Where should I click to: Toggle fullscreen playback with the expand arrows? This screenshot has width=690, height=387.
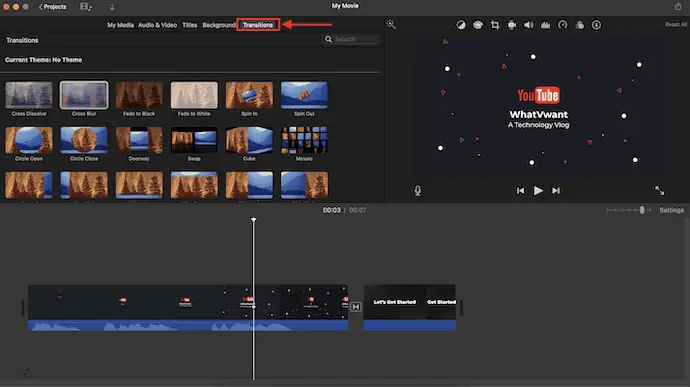(x=659, y=190)
